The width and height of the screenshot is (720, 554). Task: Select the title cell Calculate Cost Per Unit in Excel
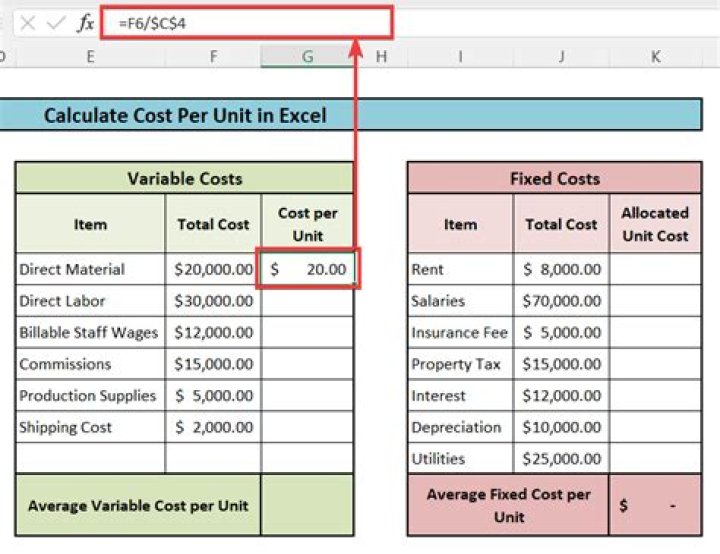pos(351,115)
